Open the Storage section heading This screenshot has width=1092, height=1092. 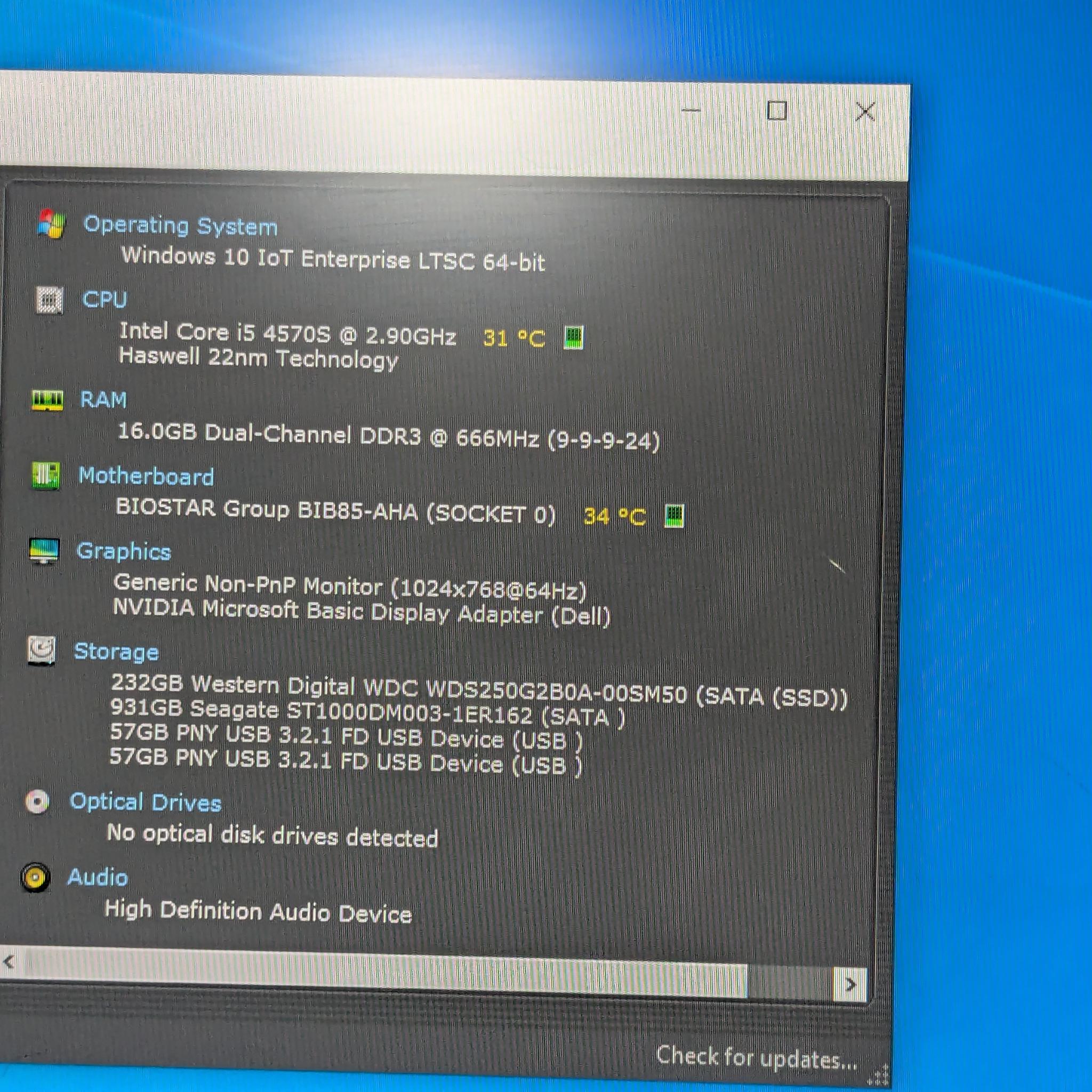pyautogui.click(x=116, y=652)
